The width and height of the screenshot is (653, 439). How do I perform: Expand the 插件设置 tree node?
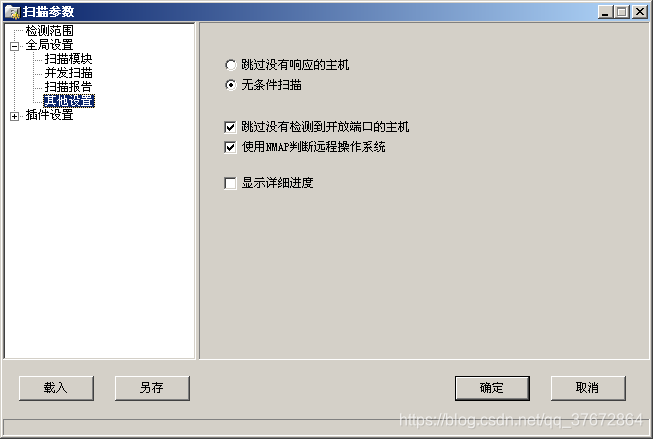tap(15, 116)
